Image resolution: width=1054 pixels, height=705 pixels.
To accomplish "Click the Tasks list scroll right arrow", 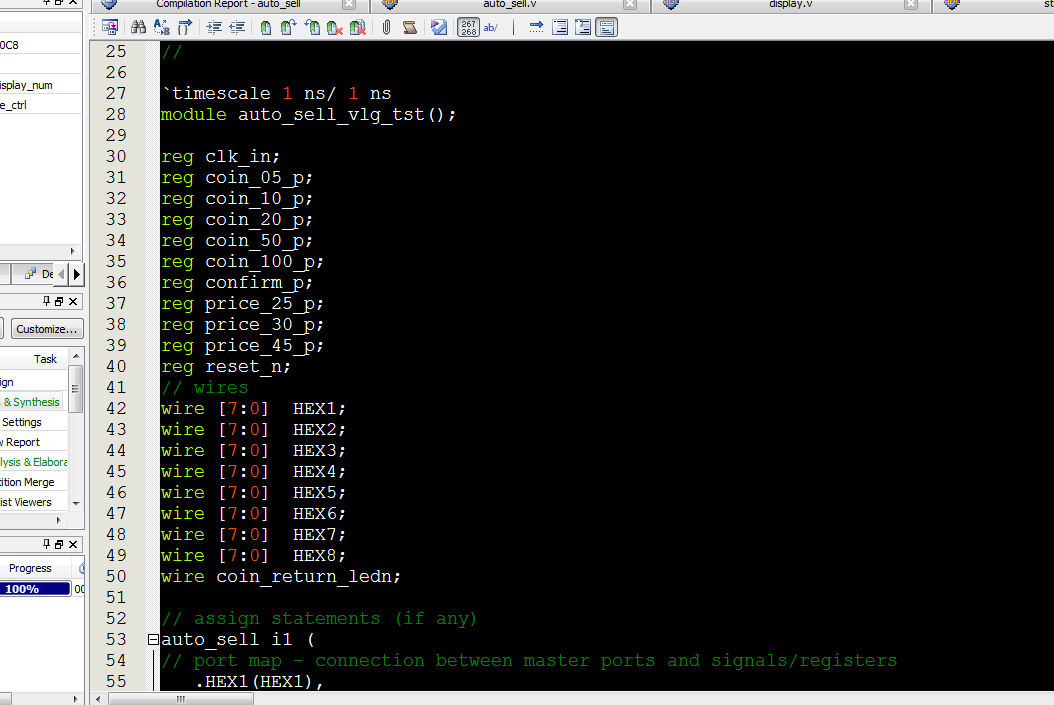I will tap(58, 520).
